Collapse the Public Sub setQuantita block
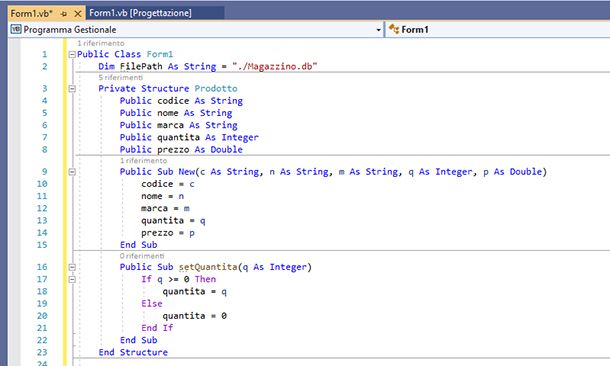 72,267
